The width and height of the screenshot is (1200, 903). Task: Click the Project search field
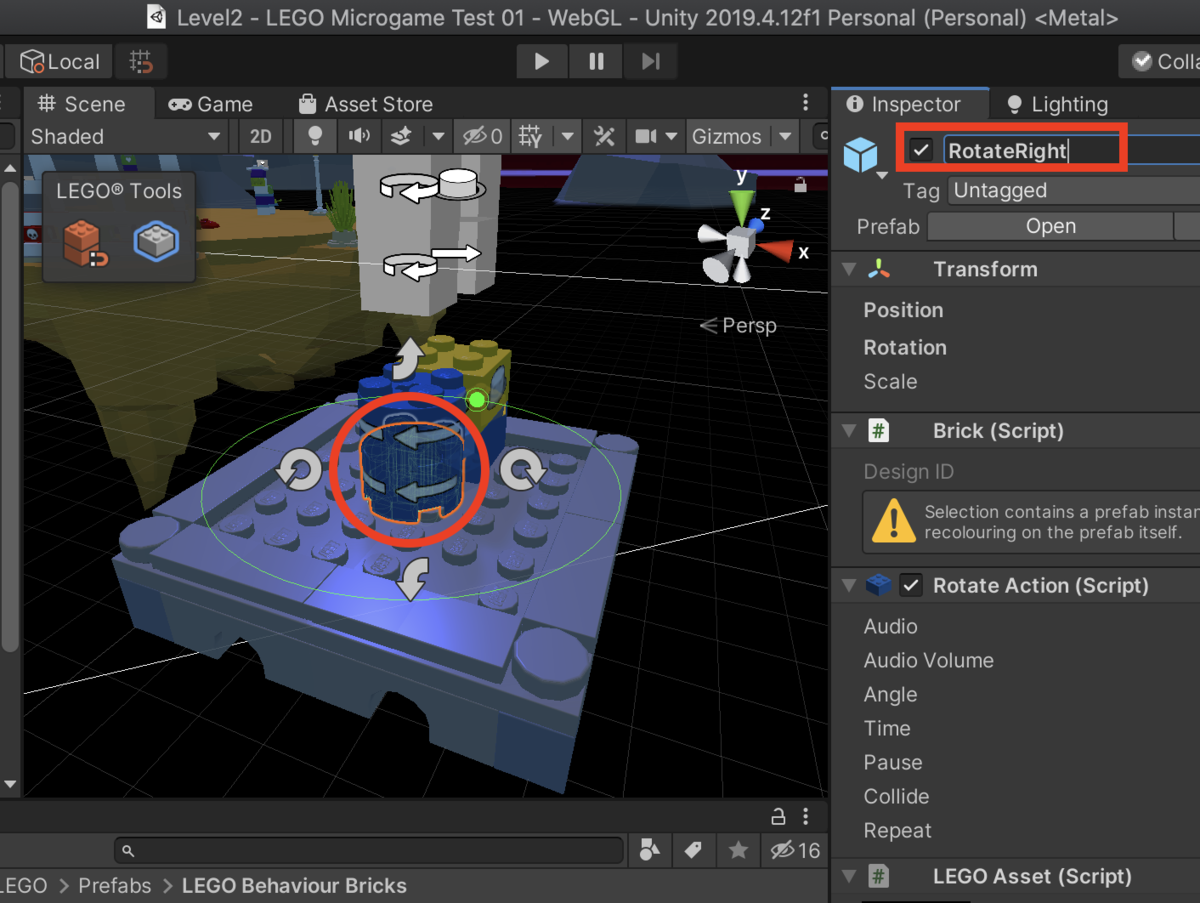pyautogui.click(x=369, y=851)
